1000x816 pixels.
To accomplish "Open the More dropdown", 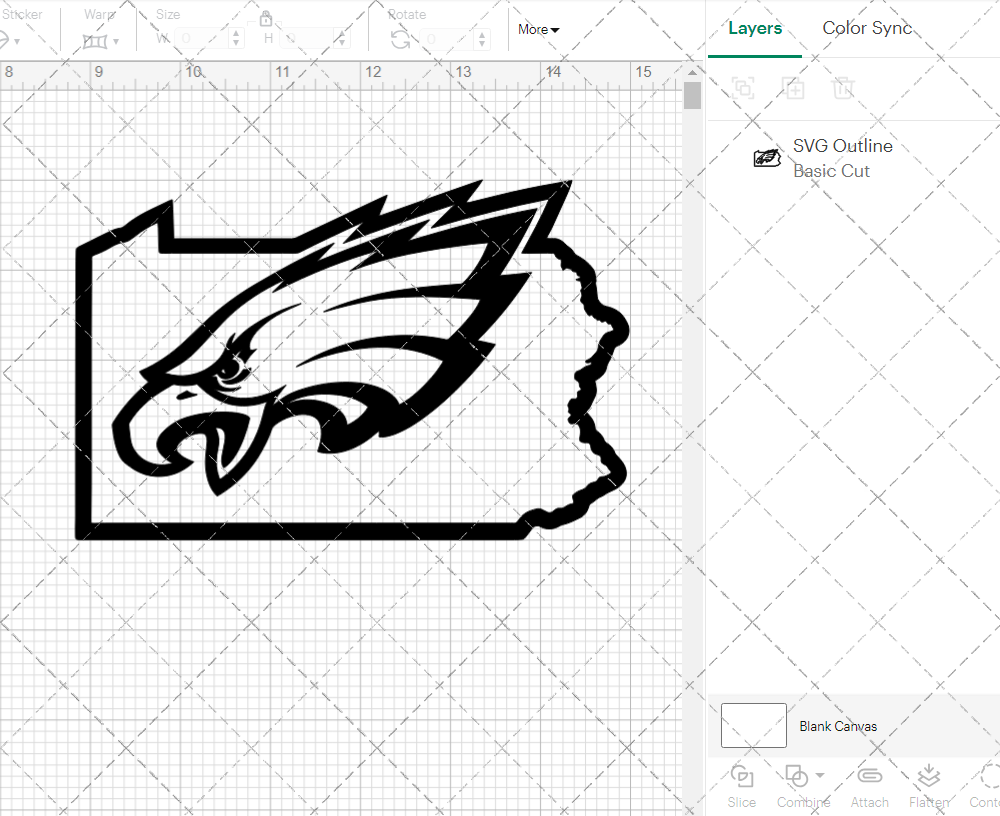I will pyautogui.click(x=537, y=30).
